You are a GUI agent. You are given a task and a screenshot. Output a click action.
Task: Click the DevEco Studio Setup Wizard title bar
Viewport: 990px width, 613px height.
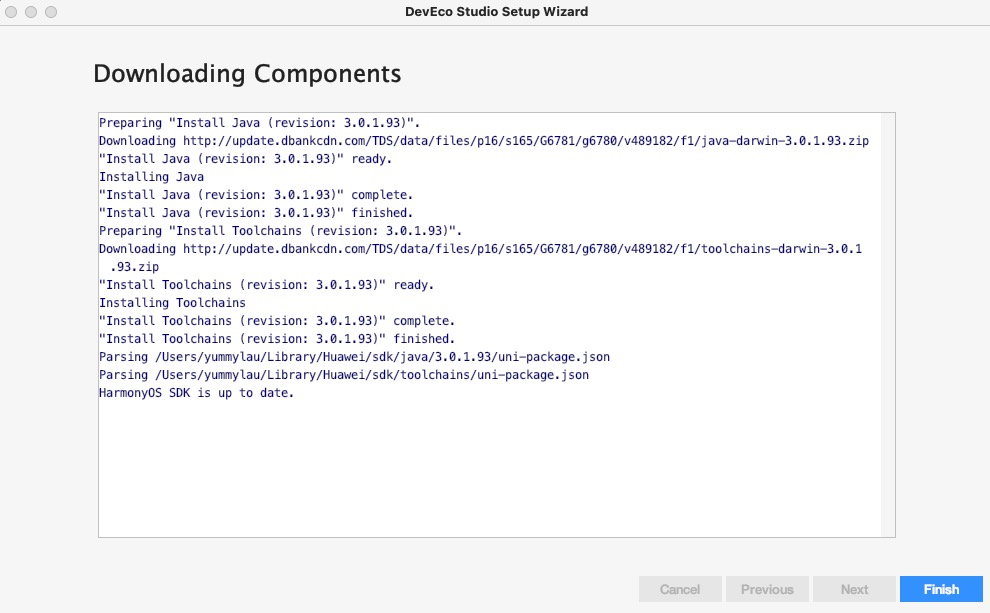click(495, 12)
